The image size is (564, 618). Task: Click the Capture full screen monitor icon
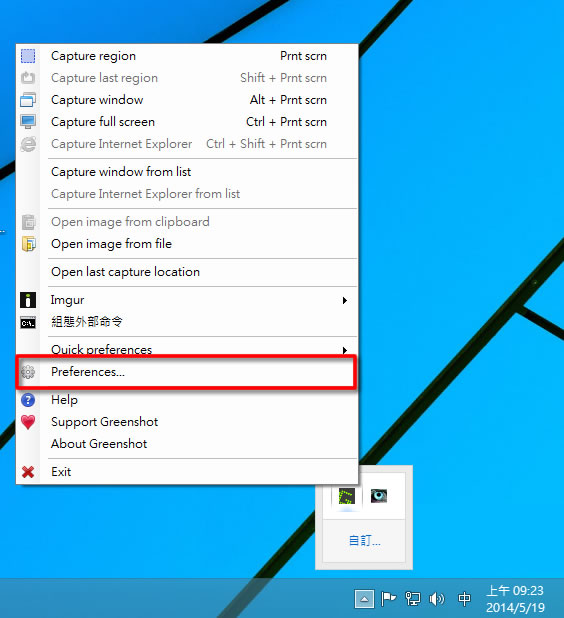click(x=28, y=122)
